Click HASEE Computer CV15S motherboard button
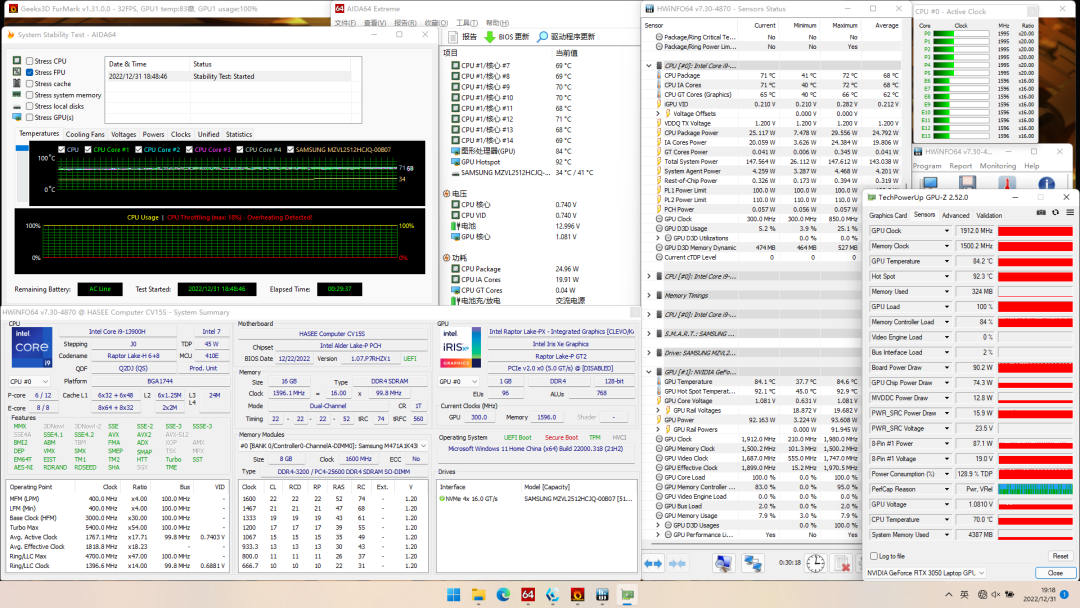 click(x=332, y=334)
